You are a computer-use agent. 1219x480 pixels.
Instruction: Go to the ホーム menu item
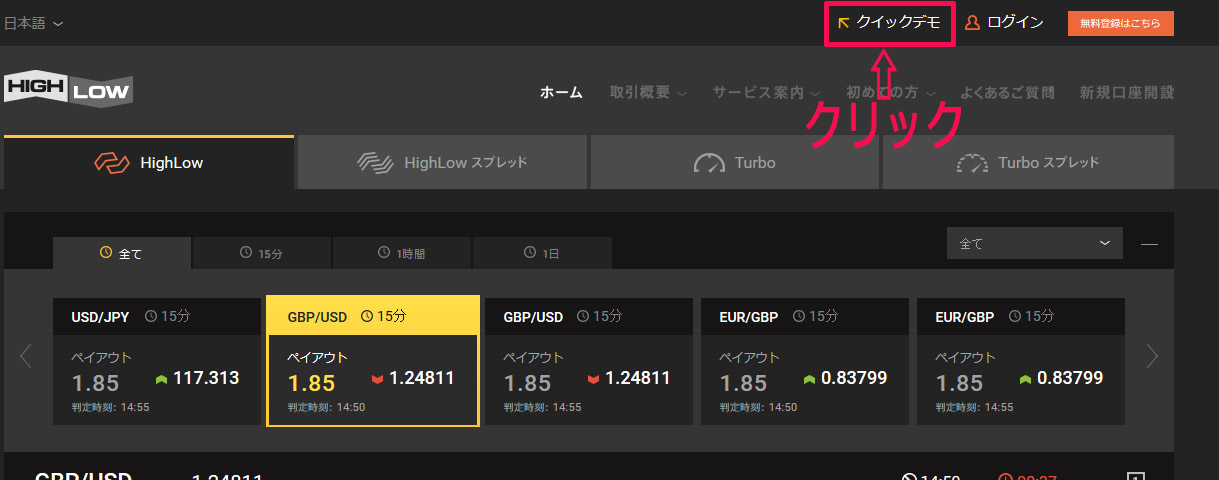[561, 92]
